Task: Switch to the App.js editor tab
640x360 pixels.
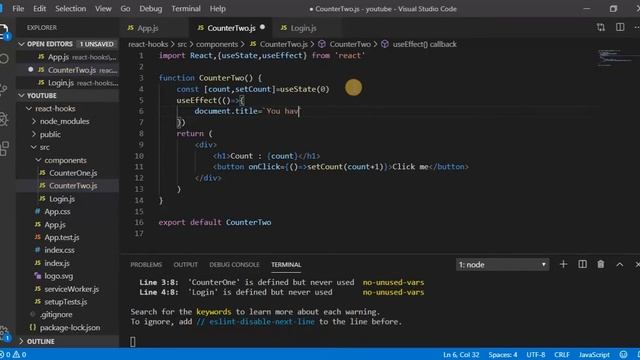Action: tap(147, 28)
